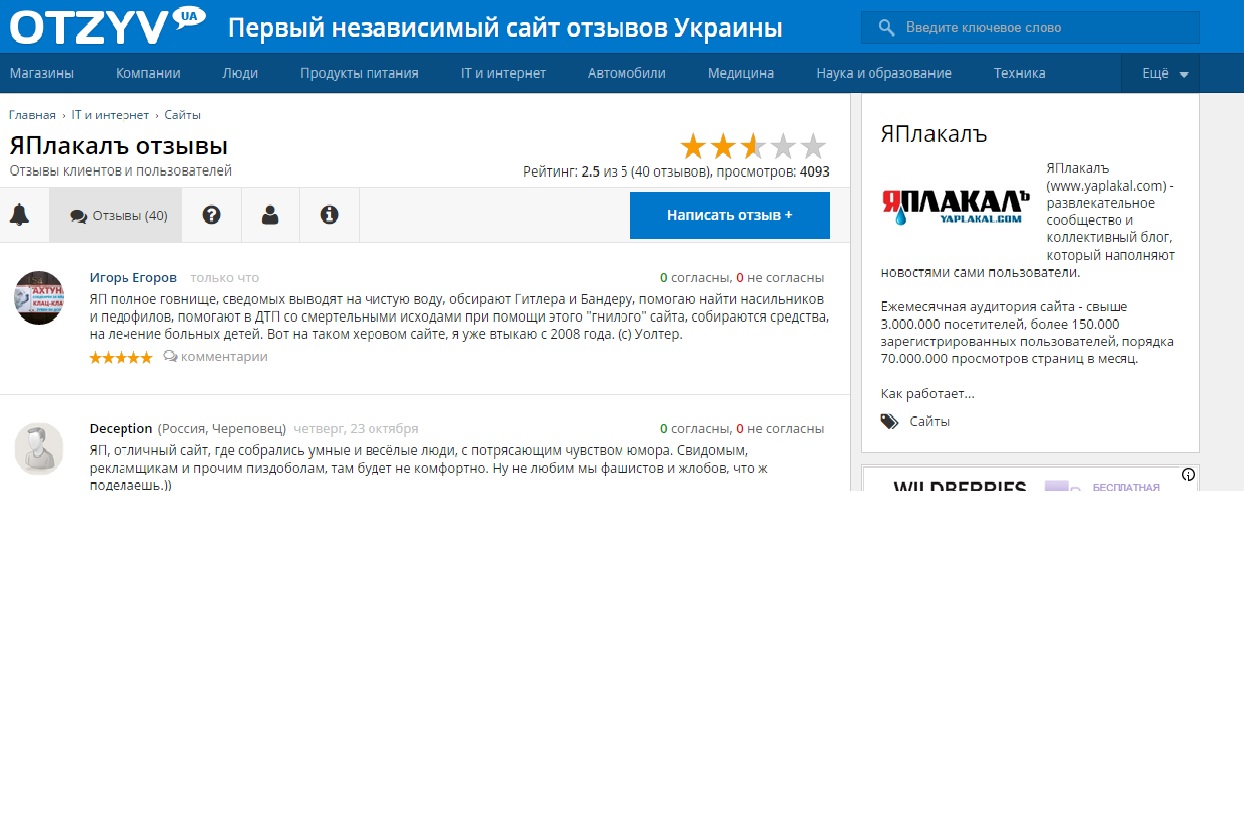Open the IT и интернет menu item

point(503,73)
